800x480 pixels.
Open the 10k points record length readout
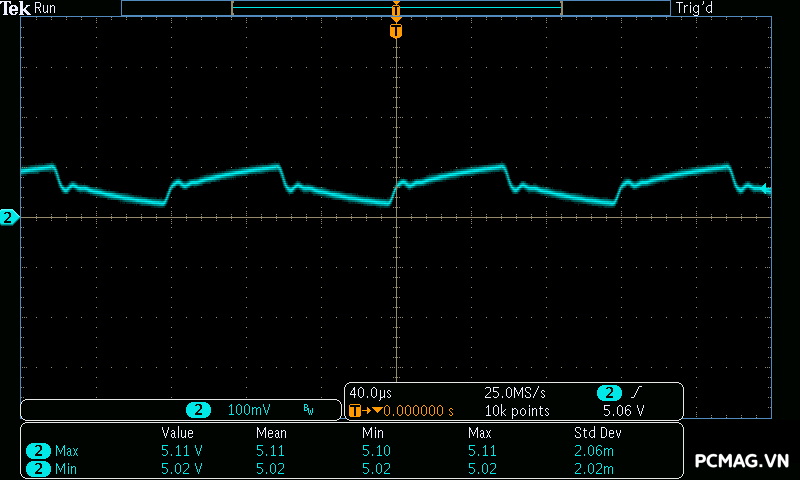(x=516, y=410)
